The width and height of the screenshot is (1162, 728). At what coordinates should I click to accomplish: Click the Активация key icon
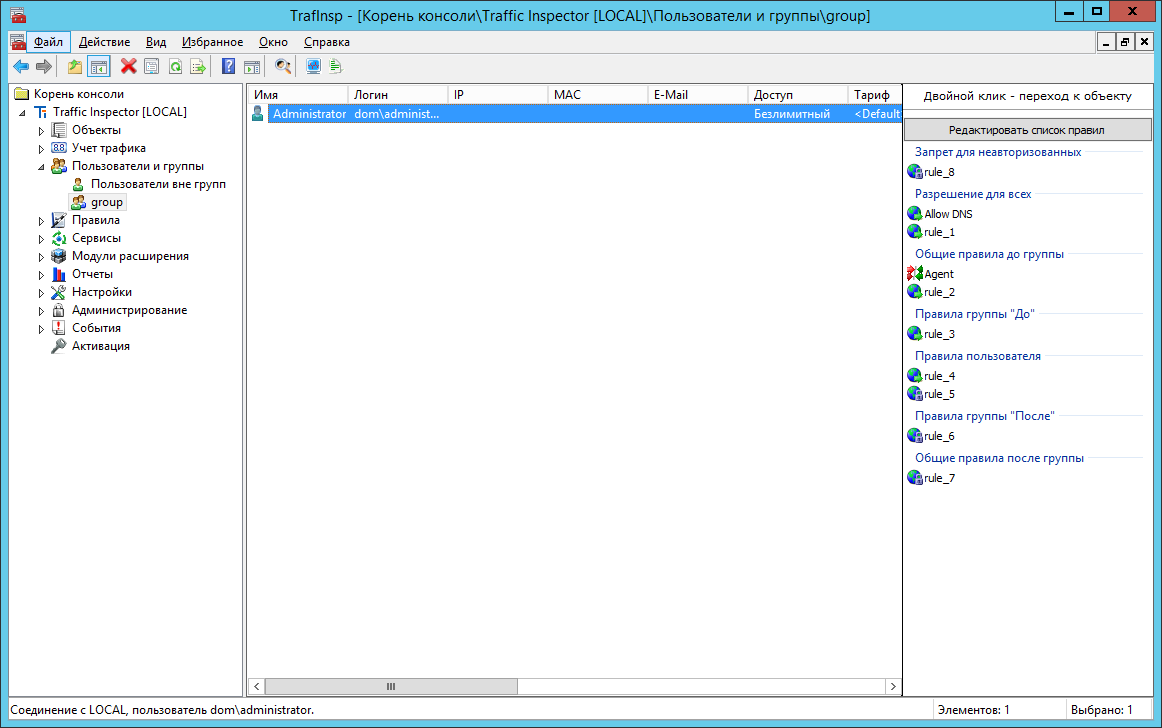pyautogui.click(x=59, y=346)
